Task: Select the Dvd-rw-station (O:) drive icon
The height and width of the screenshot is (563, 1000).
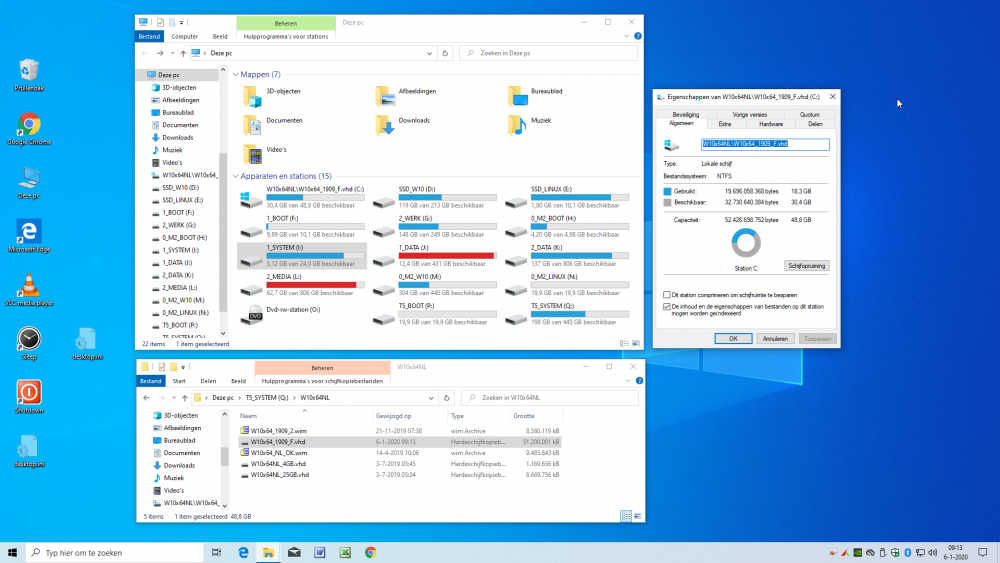Action: pos(250,315)
